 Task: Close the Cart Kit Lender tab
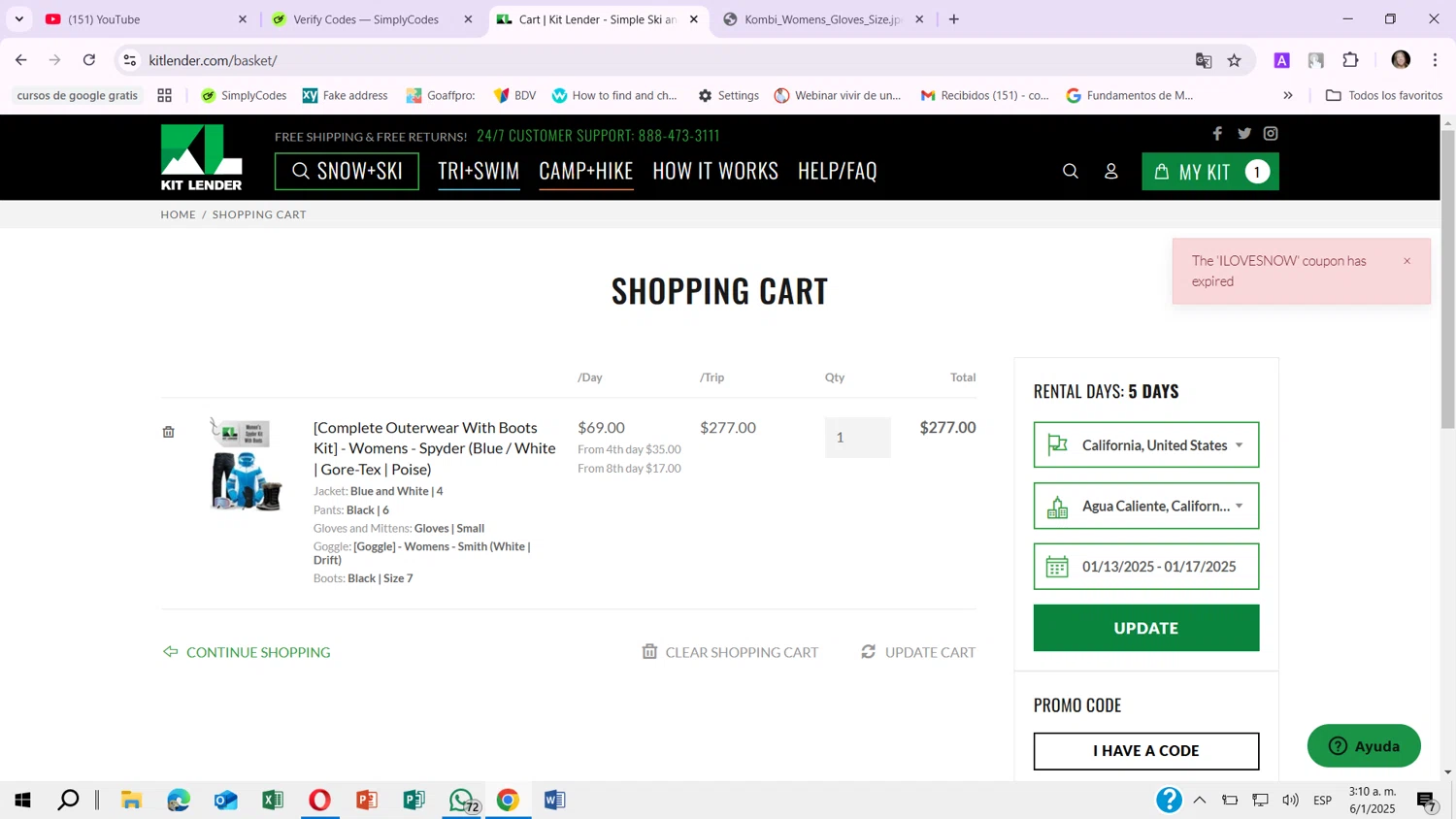[694, 19]
